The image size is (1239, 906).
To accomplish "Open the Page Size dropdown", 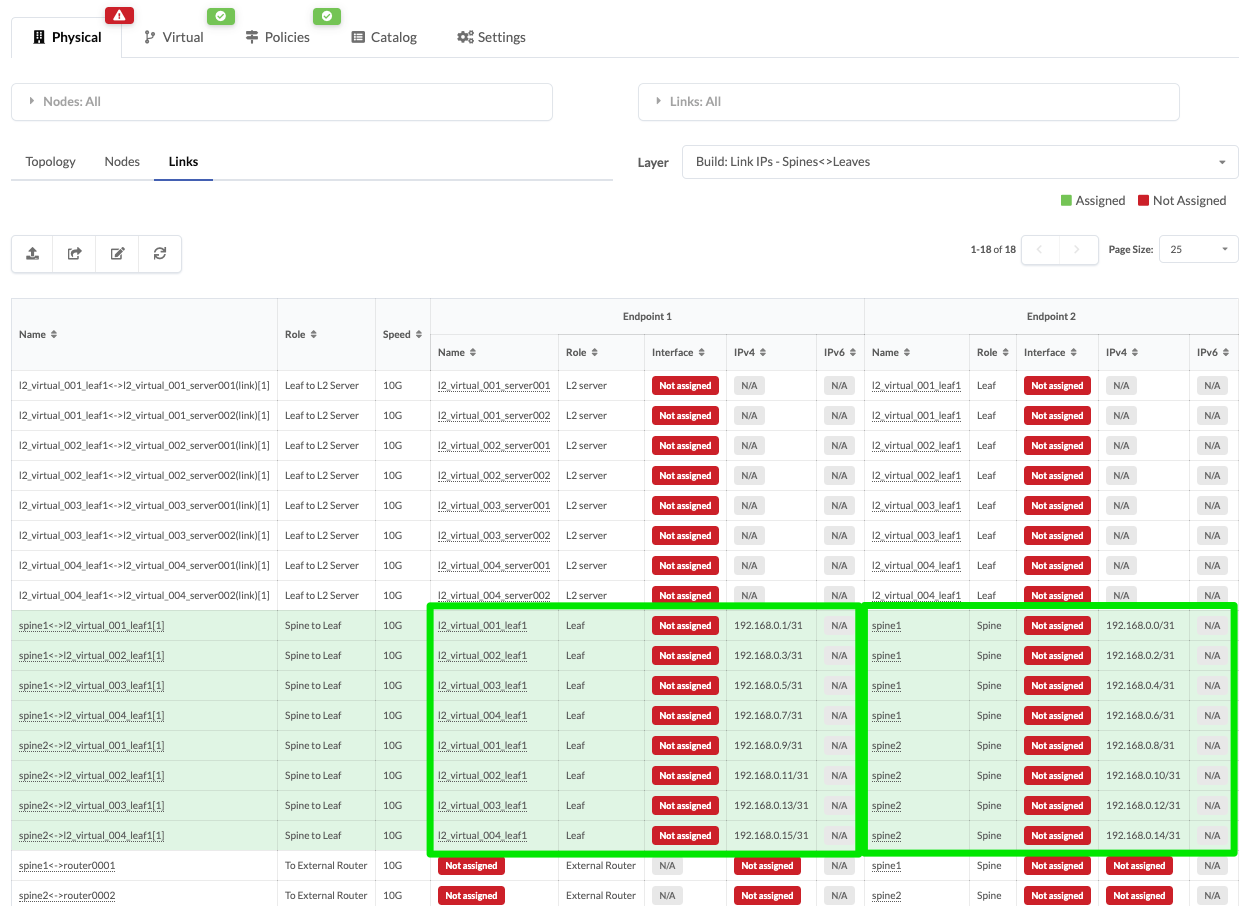I will coord(1198,250).
